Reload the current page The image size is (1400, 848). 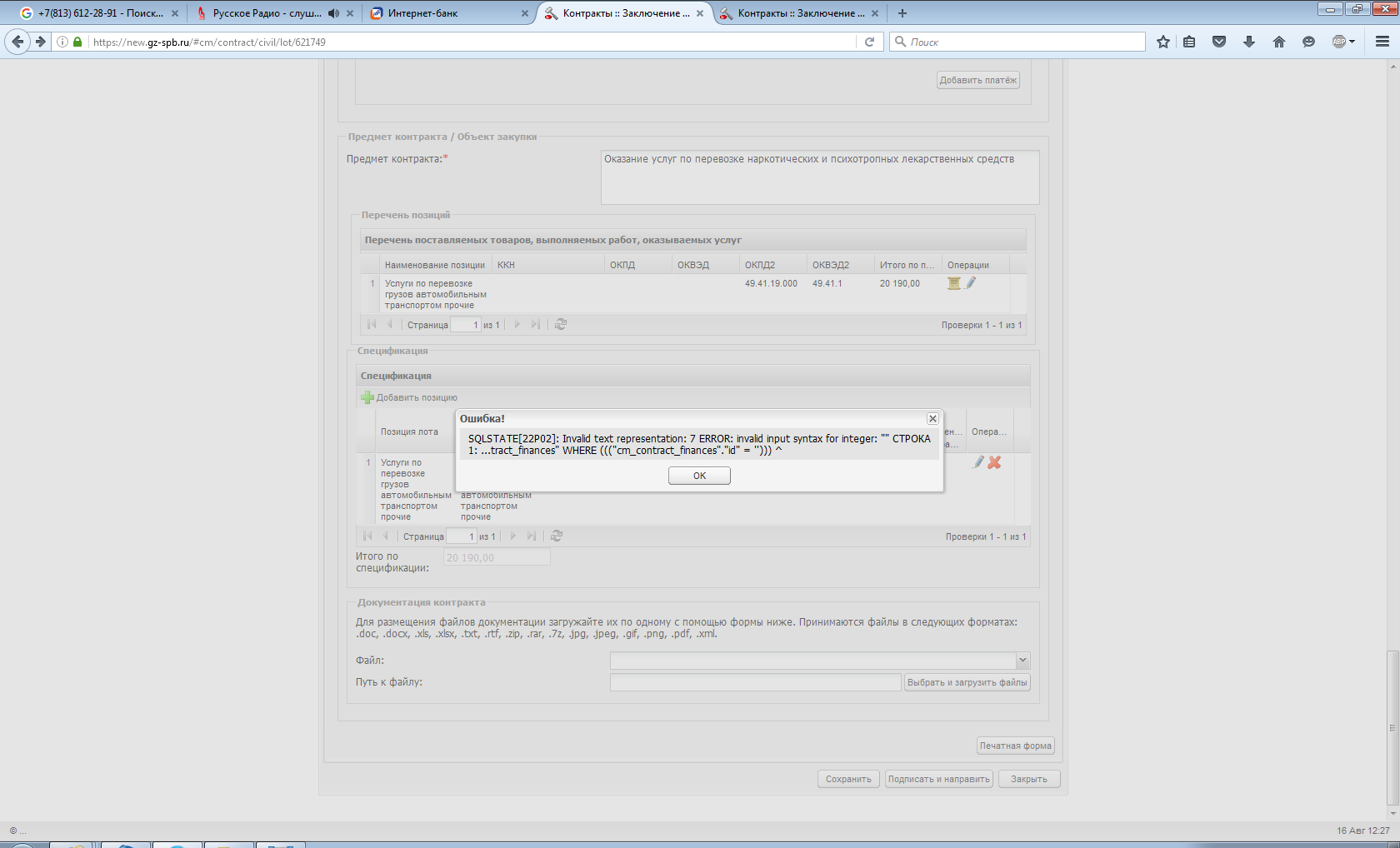coord(869,42)
